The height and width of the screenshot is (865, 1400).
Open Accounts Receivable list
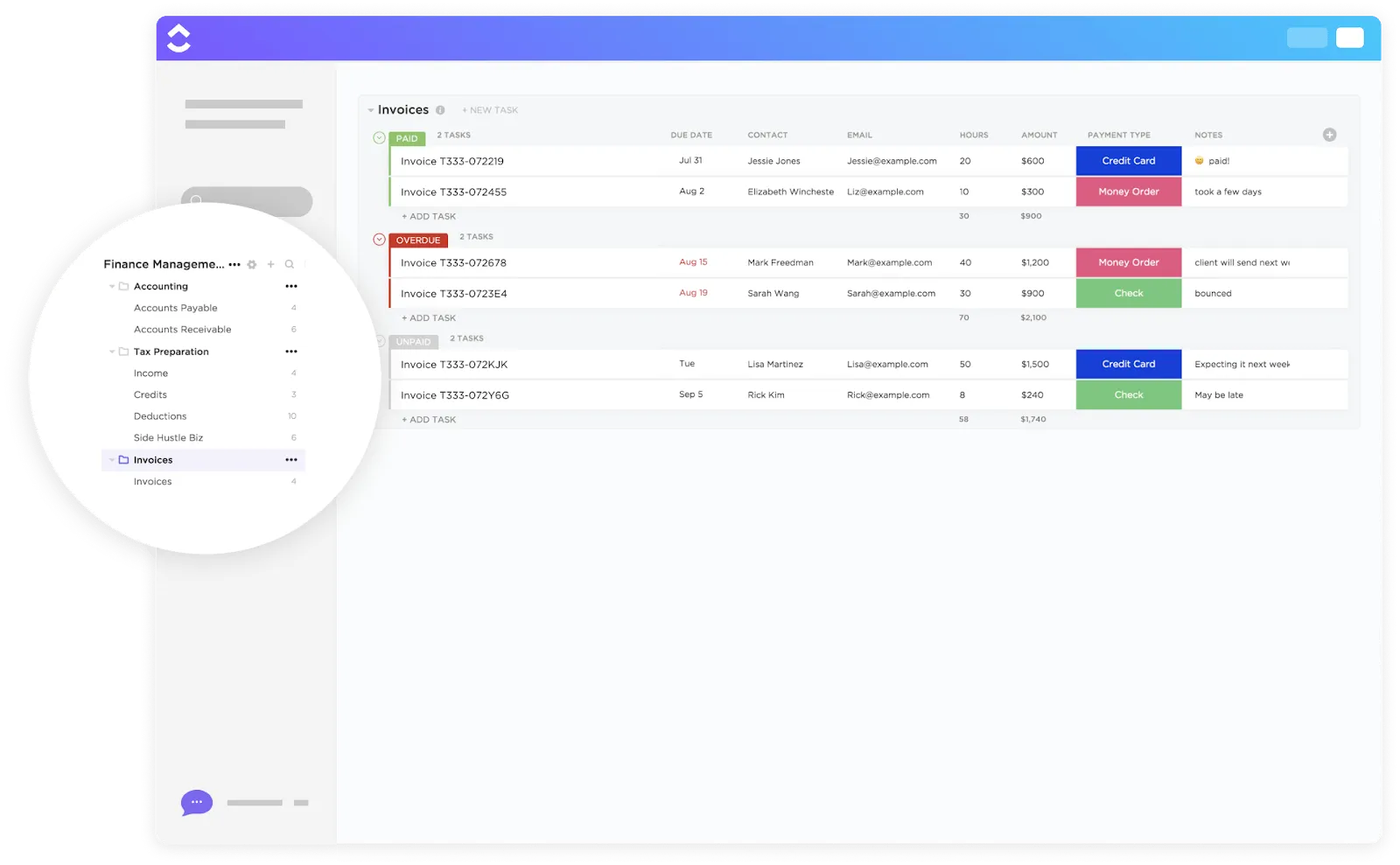coord(182,330)
